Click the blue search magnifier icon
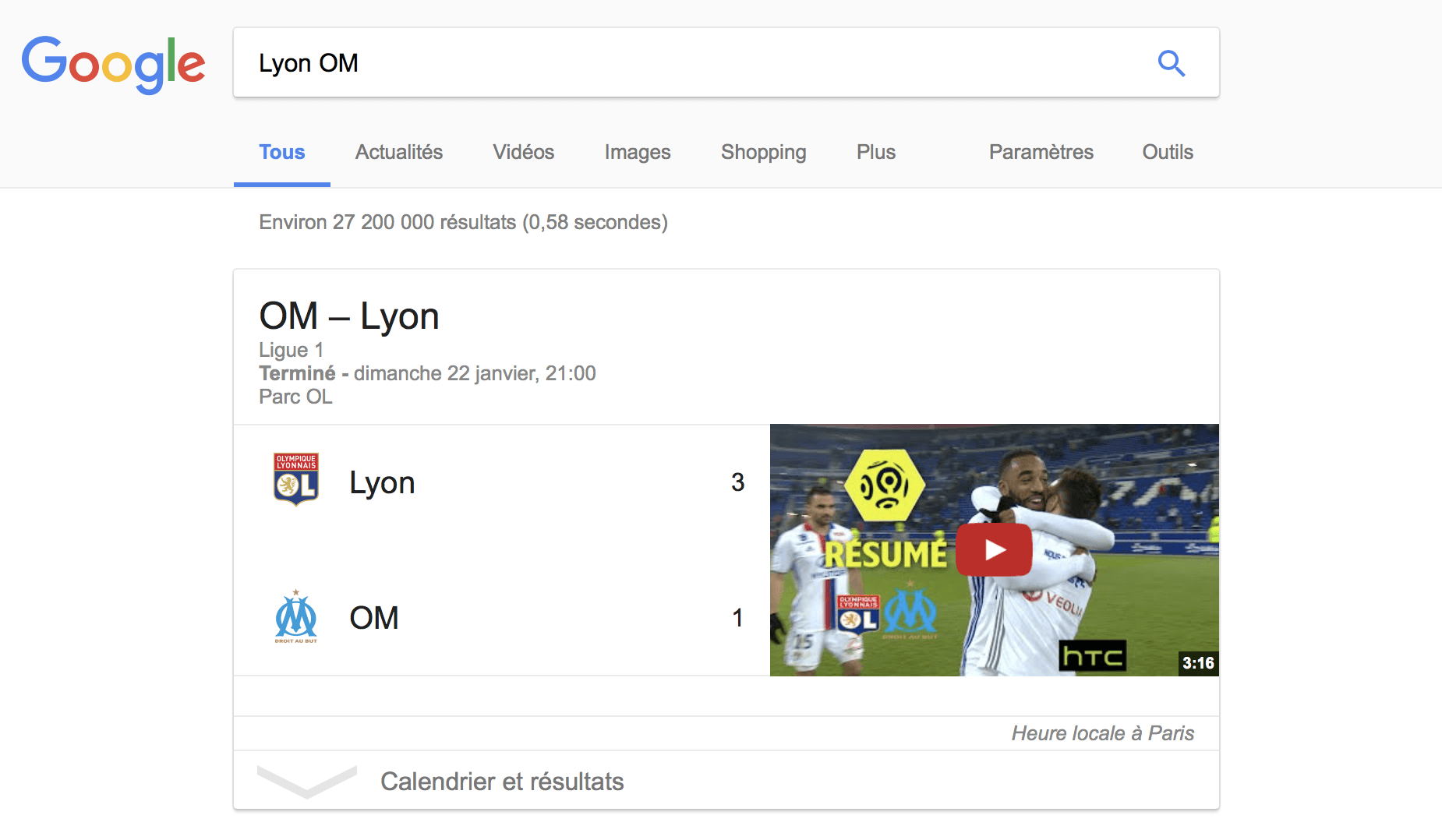1442x840 pixels. click(1171, 63)
